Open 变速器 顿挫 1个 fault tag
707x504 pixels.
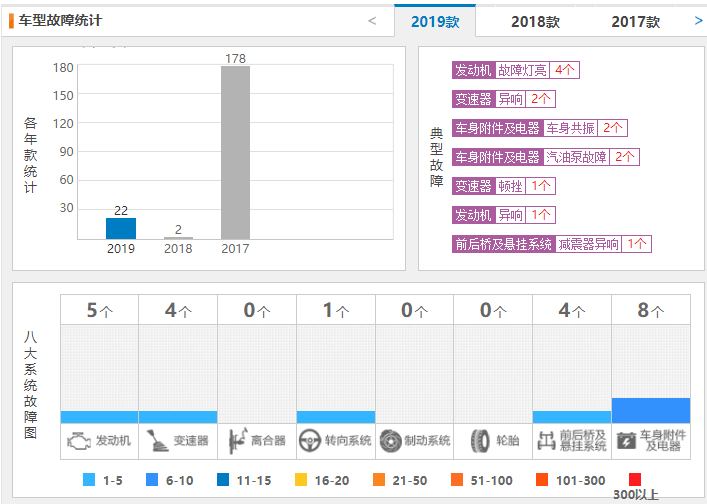click(504, 186)
